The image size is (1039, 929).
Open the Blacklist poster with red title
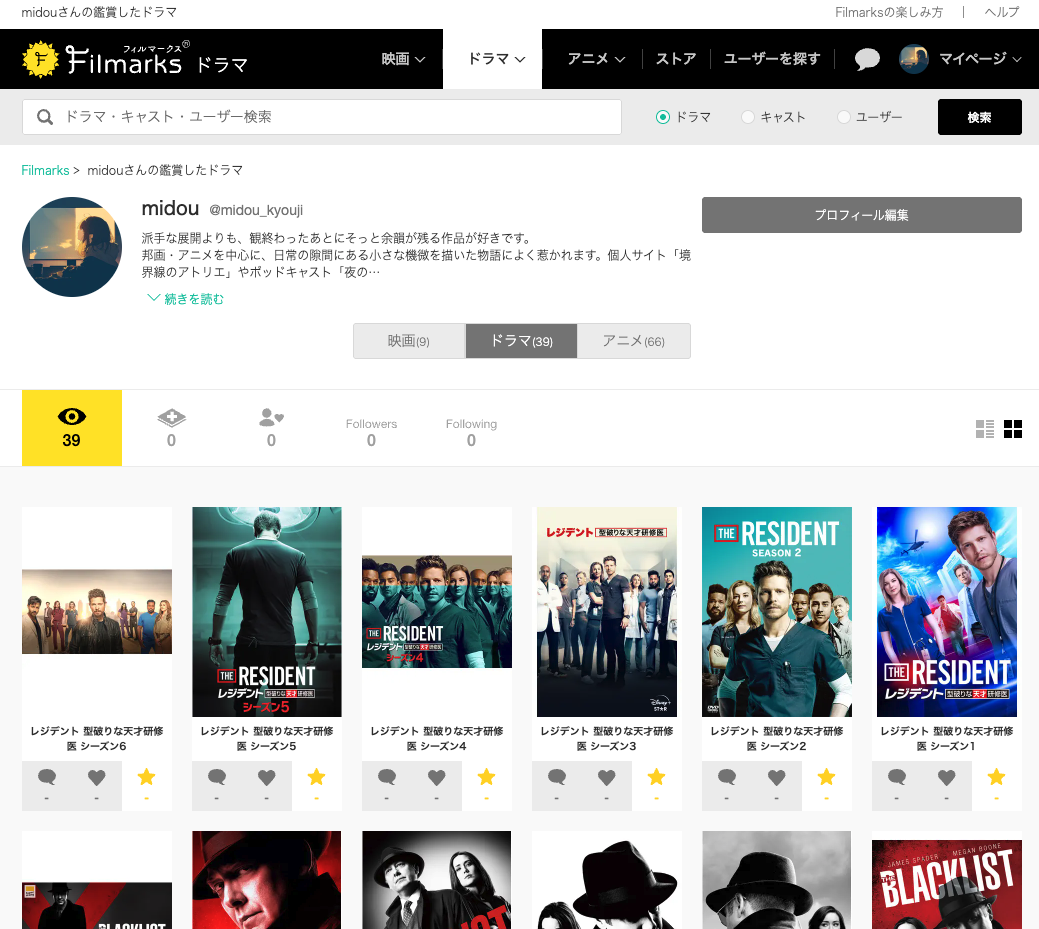point(946,884)
